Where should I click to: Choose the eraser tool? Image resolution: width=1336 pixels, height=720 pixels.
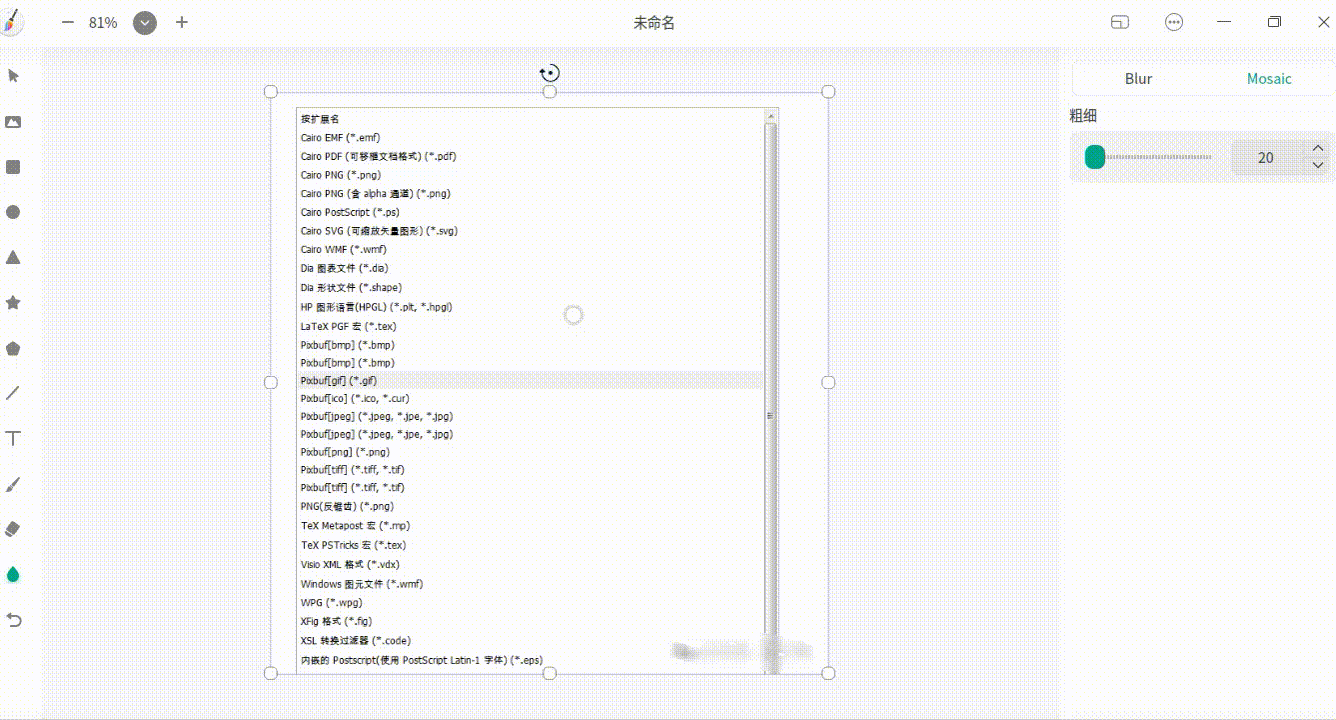14,528
